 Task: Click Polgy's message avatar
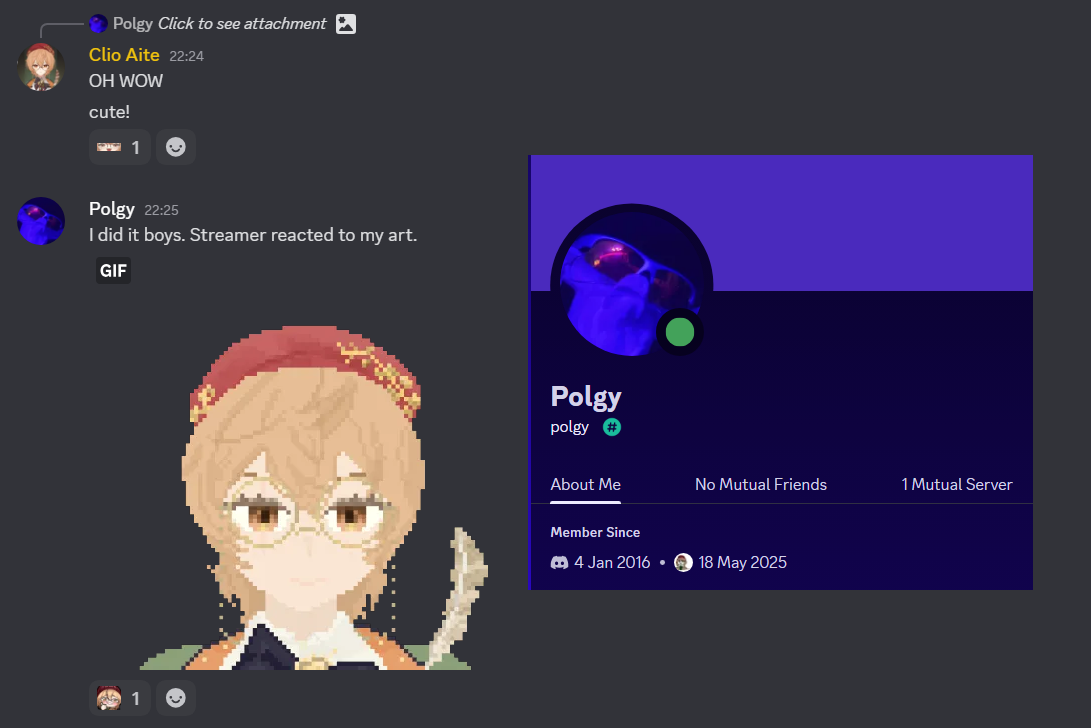(41, 221)
